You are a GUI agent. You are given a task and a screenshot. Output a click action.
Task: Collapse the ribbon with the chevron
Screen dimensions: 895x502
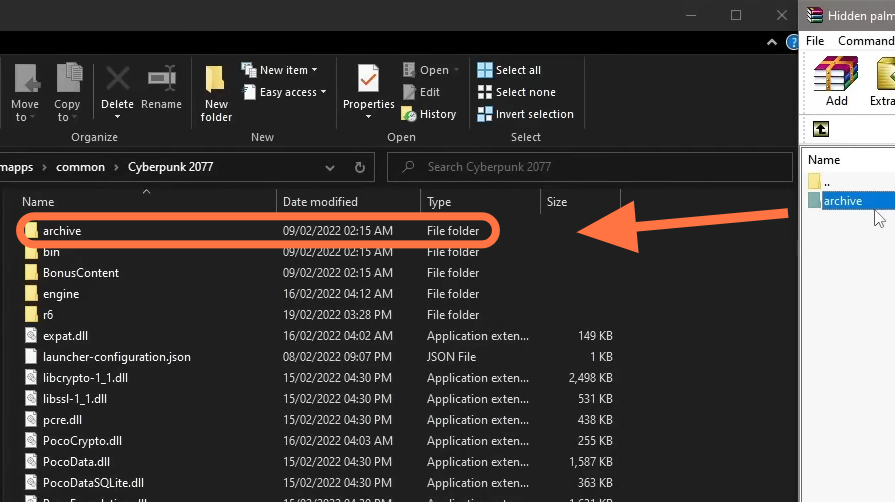(x=772, y=42)
